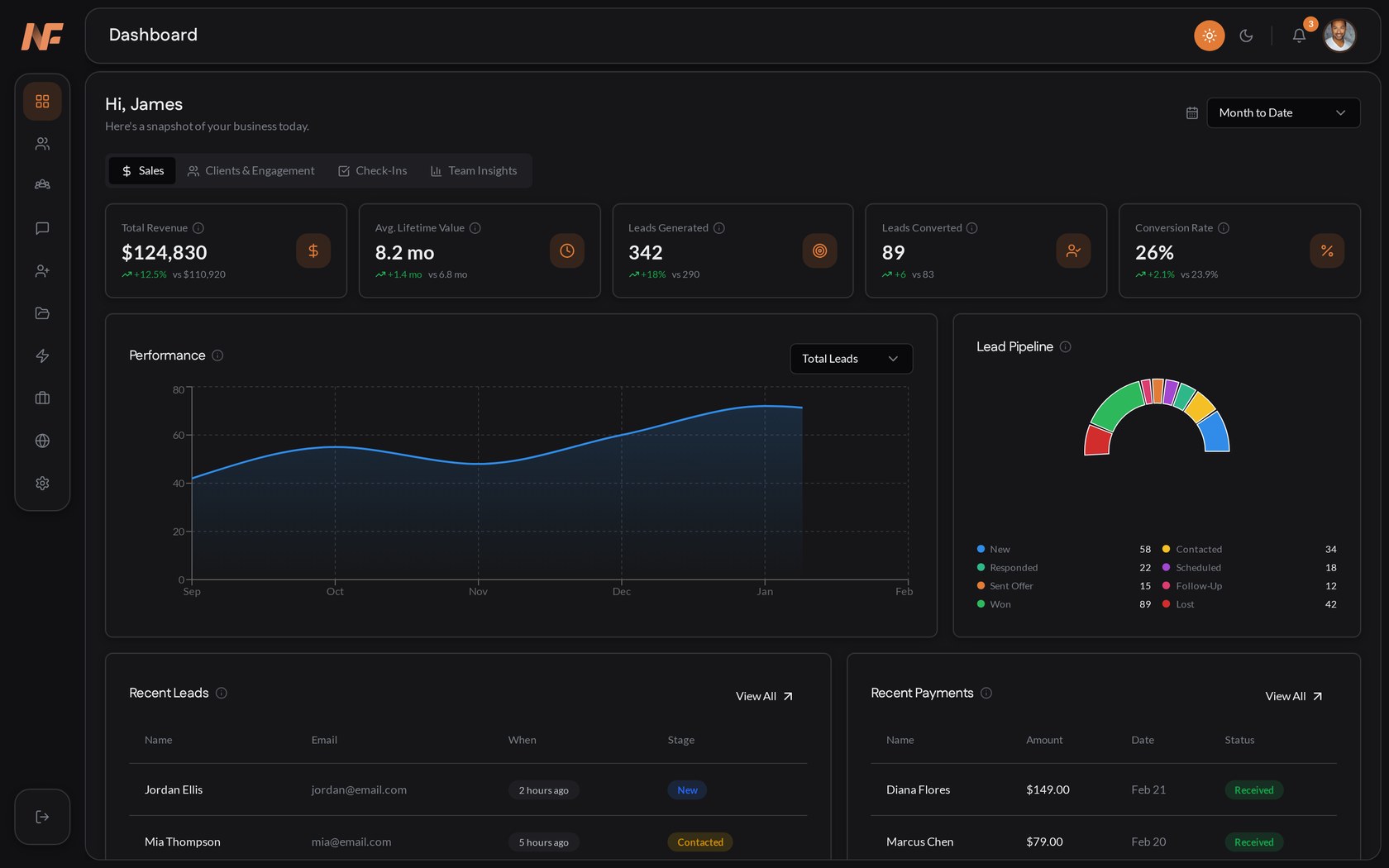Open the settings gear icon
1389x868 pixels.
click(42, 483)
